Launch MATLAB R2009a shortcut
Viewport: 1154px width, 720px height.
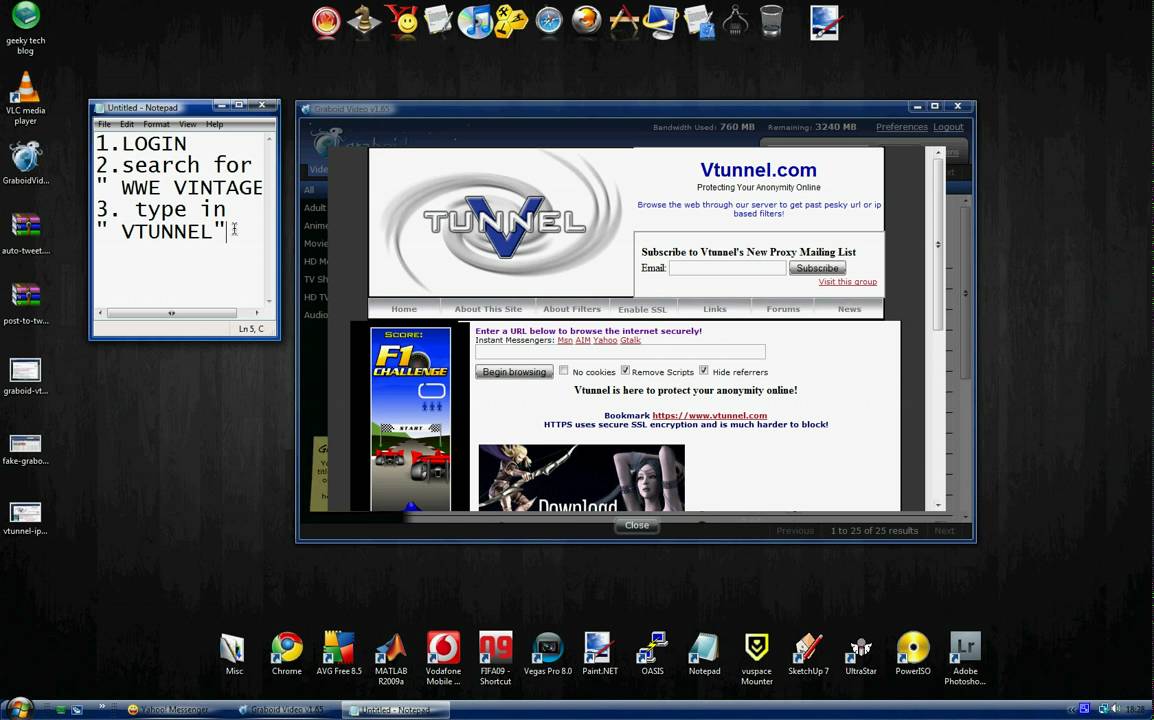(x=391, y=658)
